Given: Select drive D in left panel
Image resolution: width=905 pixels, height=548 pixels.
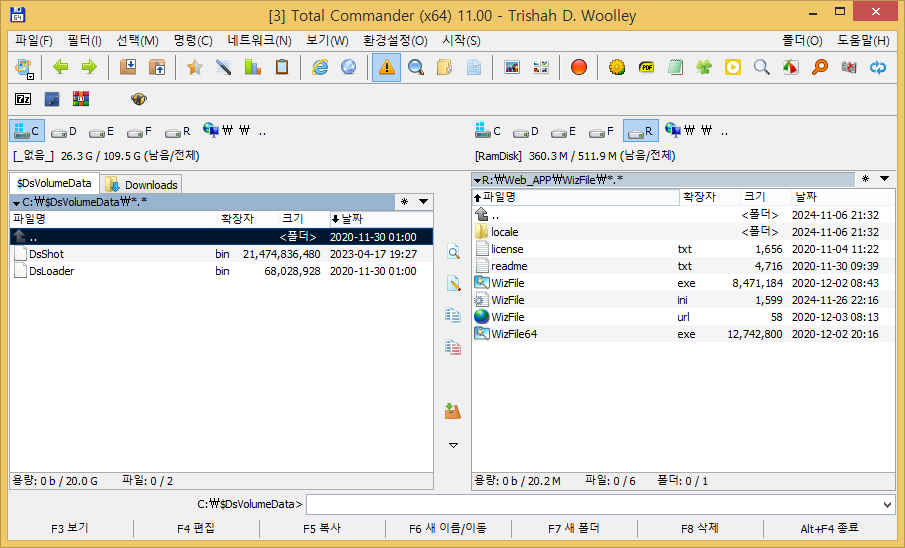Looking at the screenshot, I should tap(63, 132).
